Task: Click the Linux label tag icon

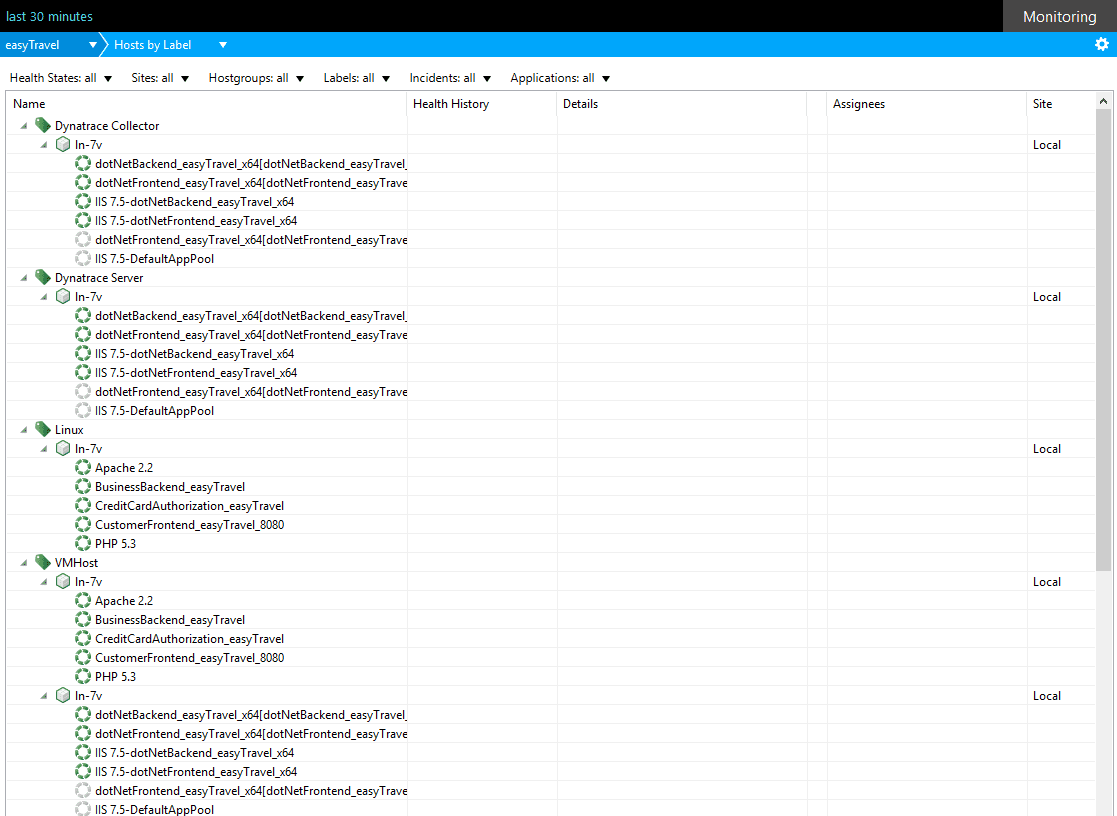Action: point(43,429)
